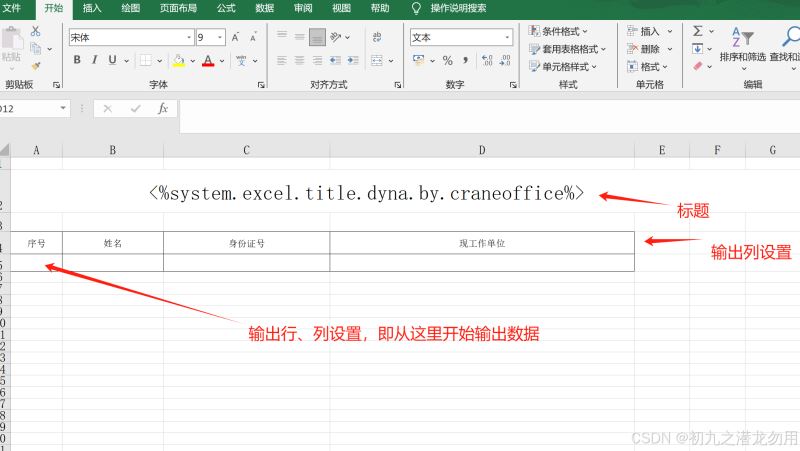Increase indent
Image resolution: width=800 pixels, height=451 pixels.
[353, 61]
